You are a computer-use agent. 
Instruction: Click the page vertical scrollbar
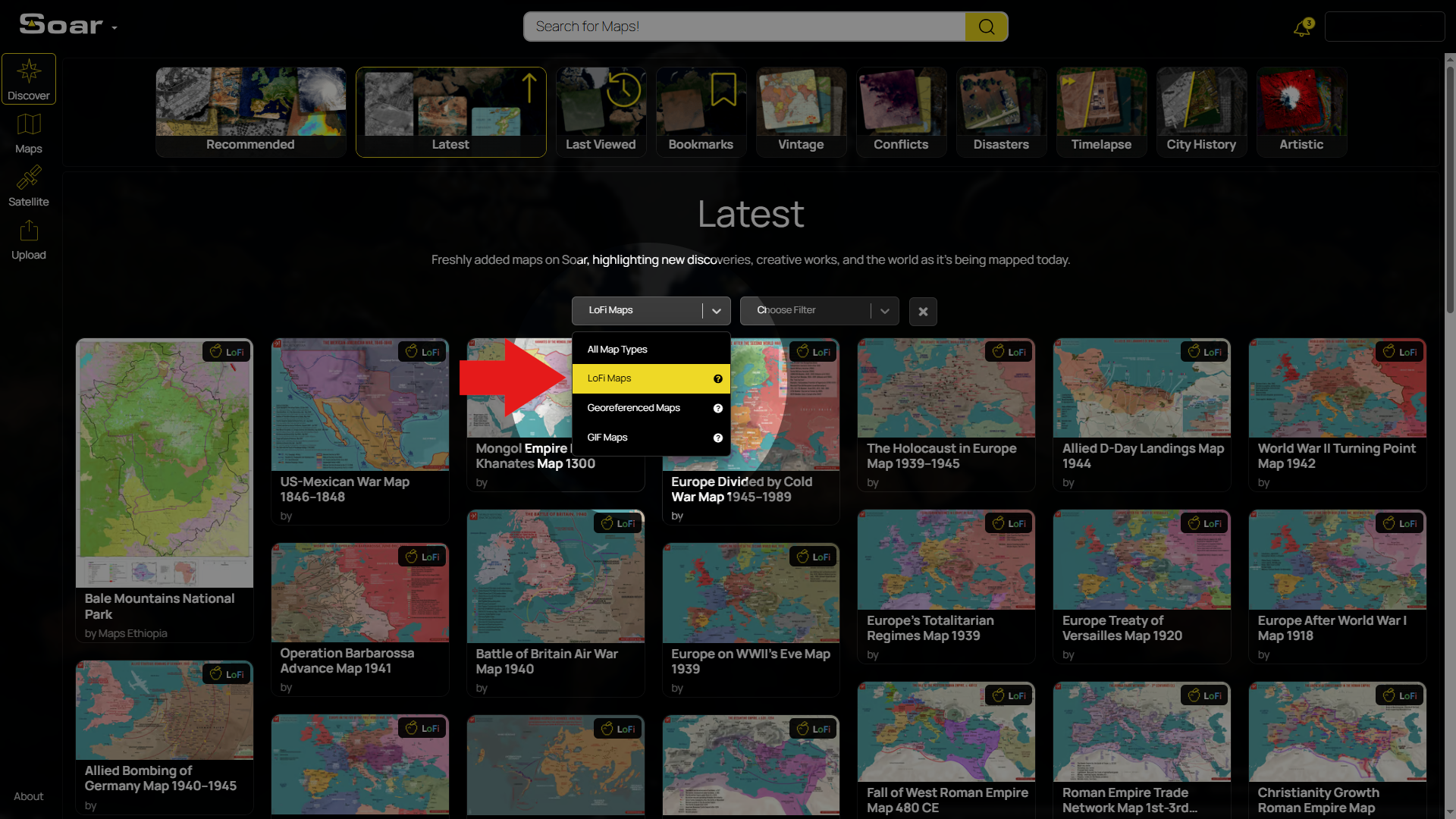point(1450,190)
